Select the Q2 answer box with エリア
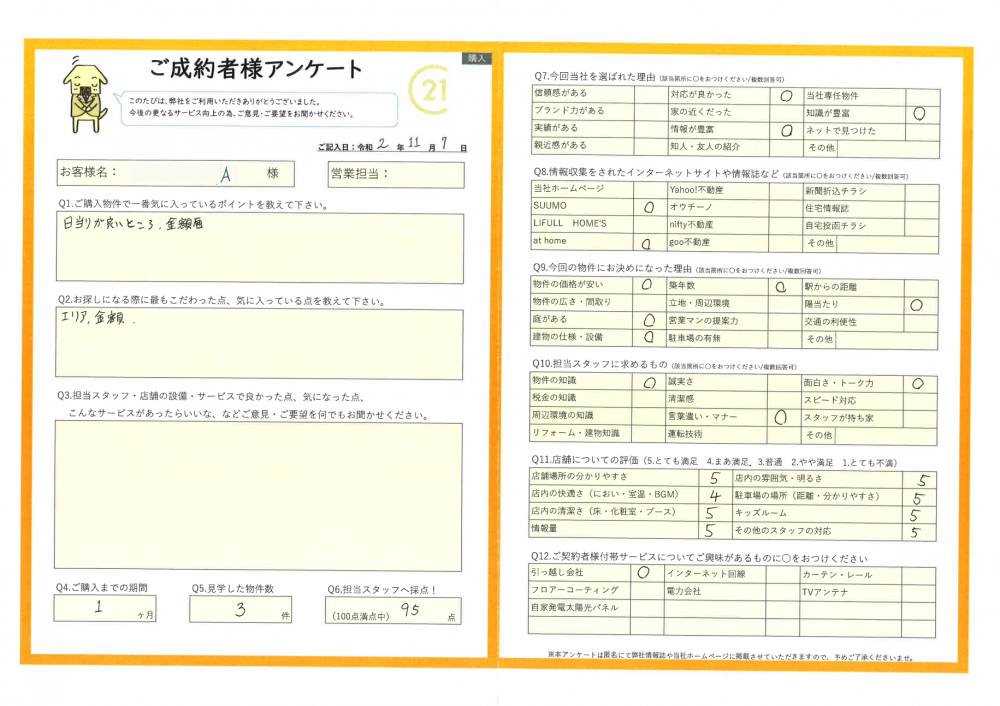This screenshot has width=1000, height=706. click(x=259, y=344)
